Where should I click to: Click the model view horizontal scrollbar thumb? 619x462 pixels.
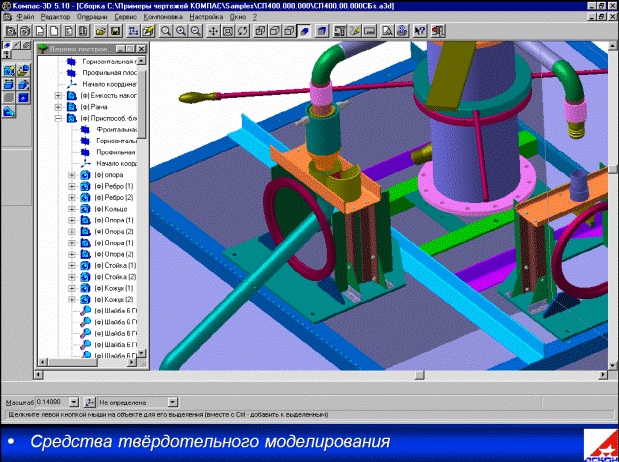(420, 375)
